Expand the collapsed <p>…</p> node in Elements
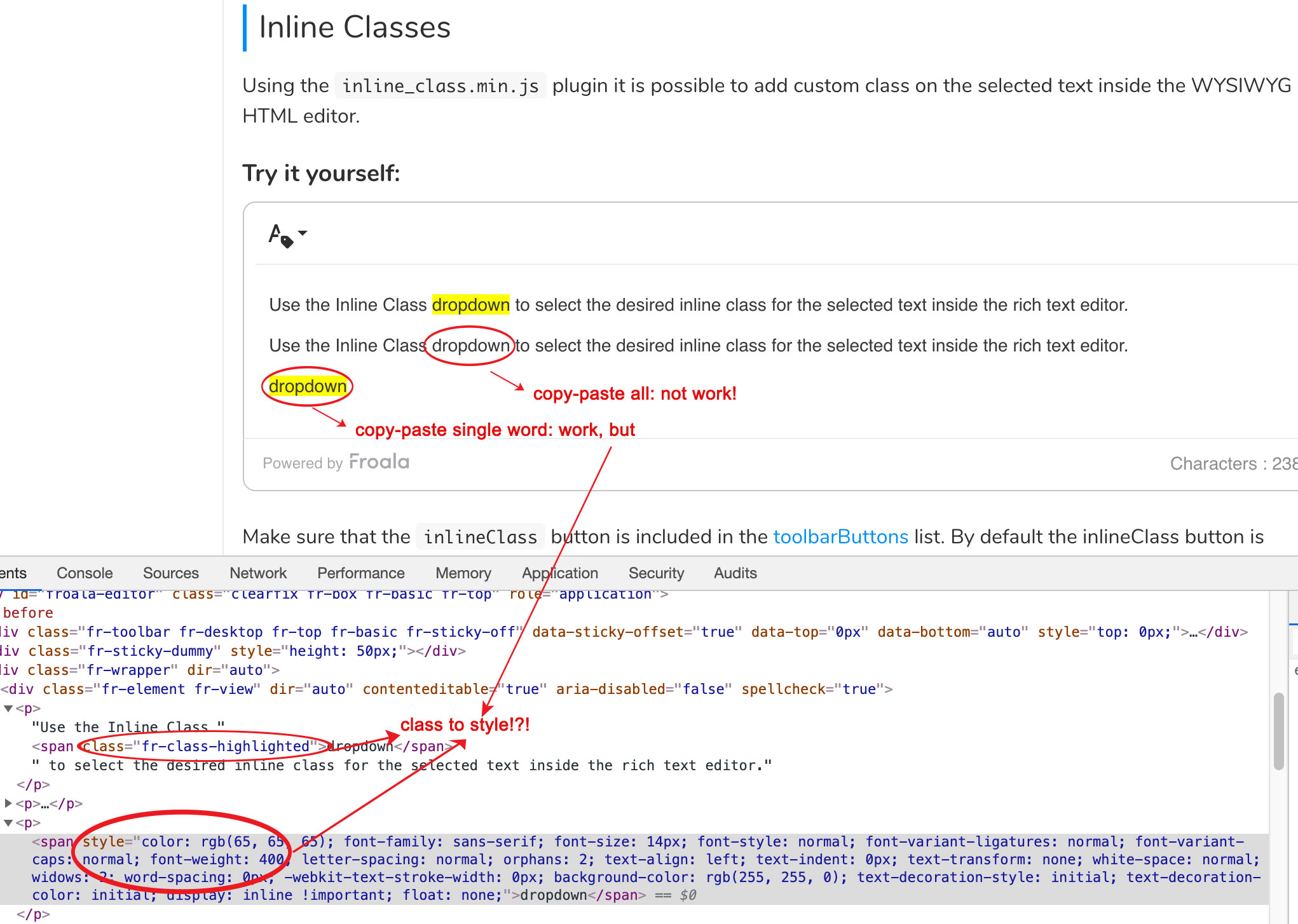Viewport: 1298px width, 924px height. pyautogui.click(x=9, y=803)
